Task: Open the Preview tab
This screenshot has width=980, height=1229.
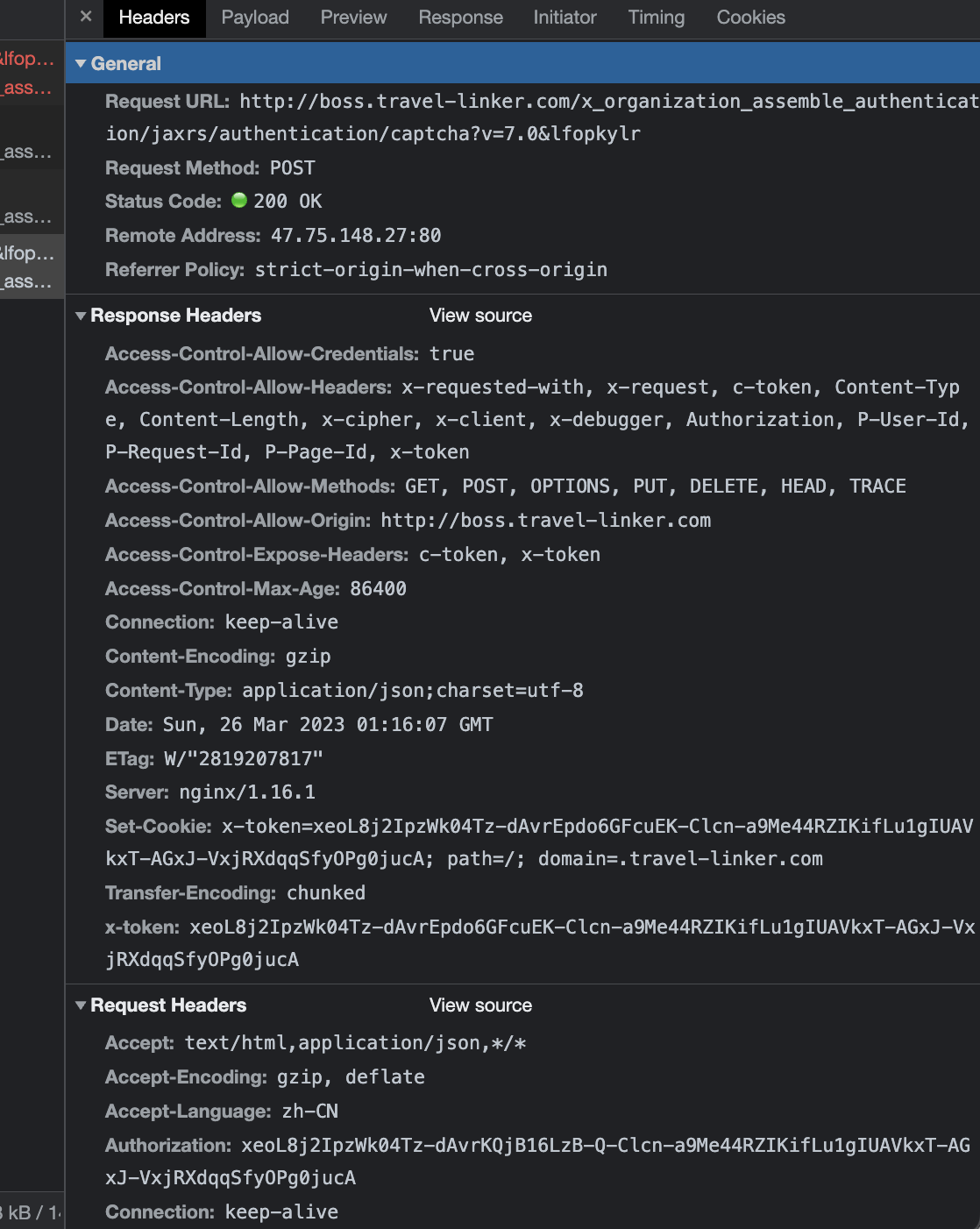Action: [353, 18]
